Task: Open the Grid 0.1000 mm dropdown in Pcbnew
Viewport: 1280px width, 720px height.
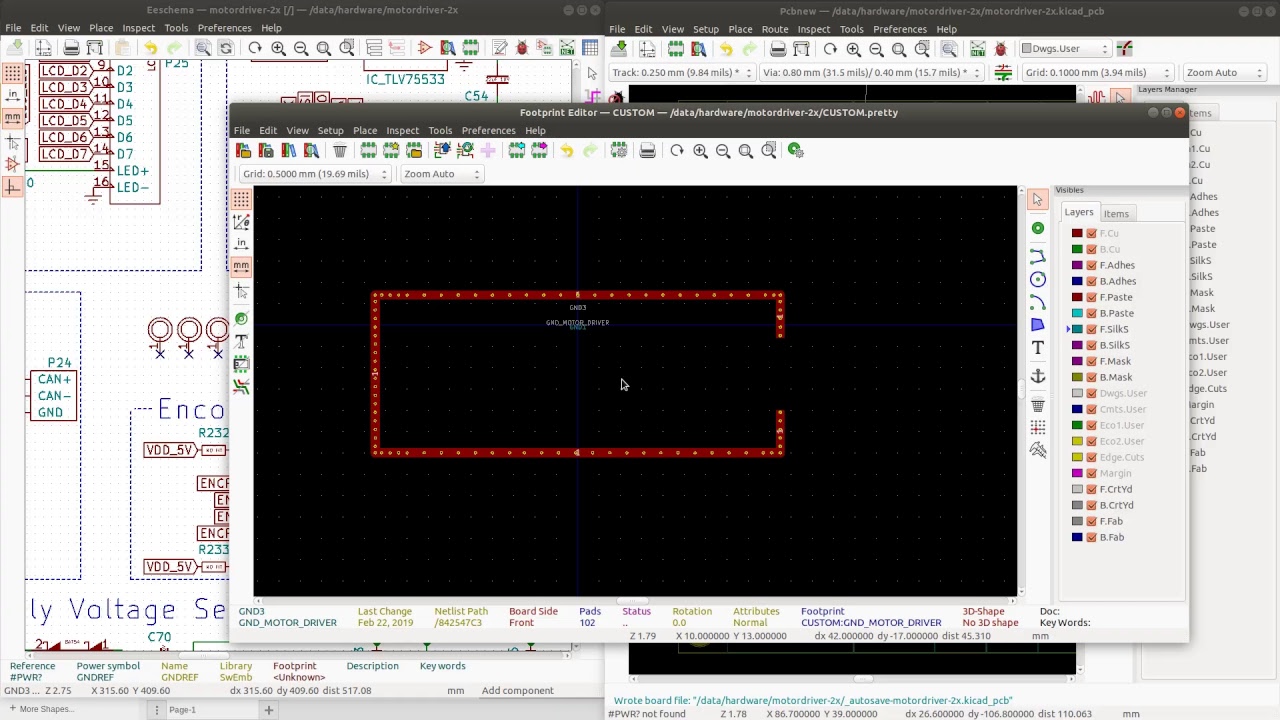Action: (1097, 72)
